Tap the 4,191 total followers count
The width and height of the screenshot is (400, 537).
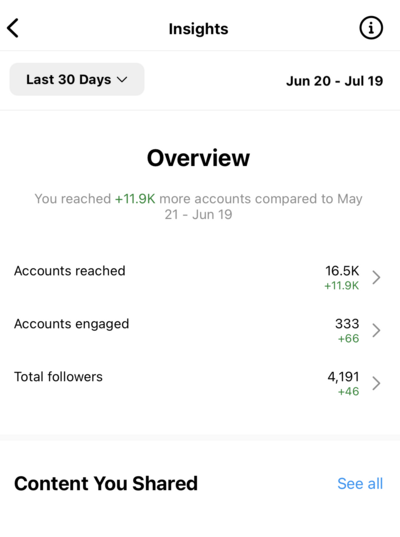[343, 377]
